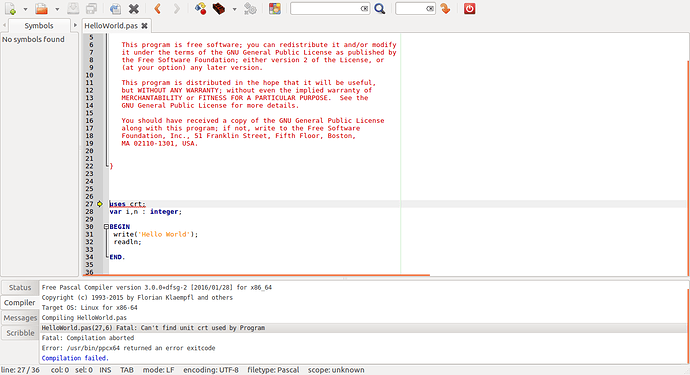690x375 pixels.
Task: Click the "encoding: UTF-8" status bar entry
Action: pyautogui.click(x=211, y=370)
